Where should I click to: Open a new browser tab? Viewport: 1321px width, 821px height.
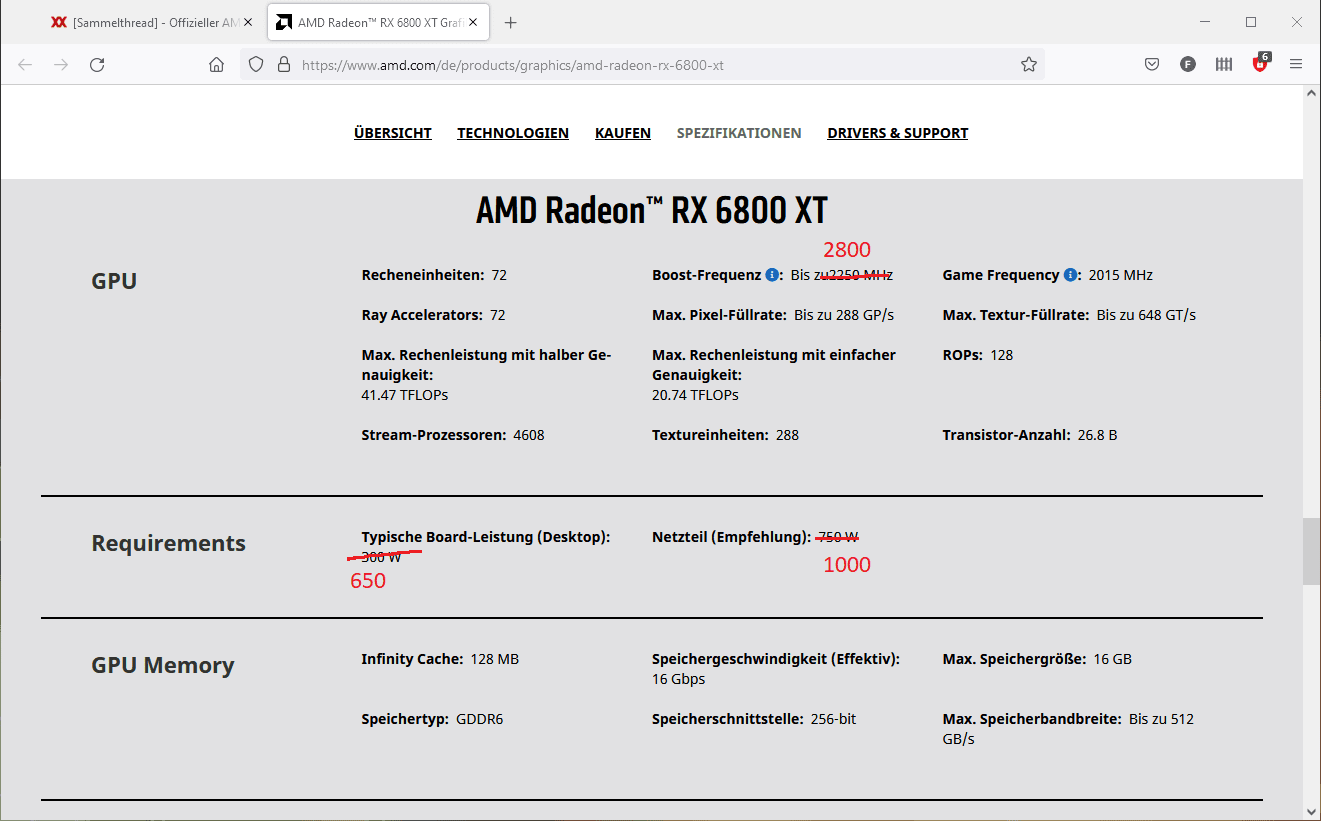(x=511, y=22)
